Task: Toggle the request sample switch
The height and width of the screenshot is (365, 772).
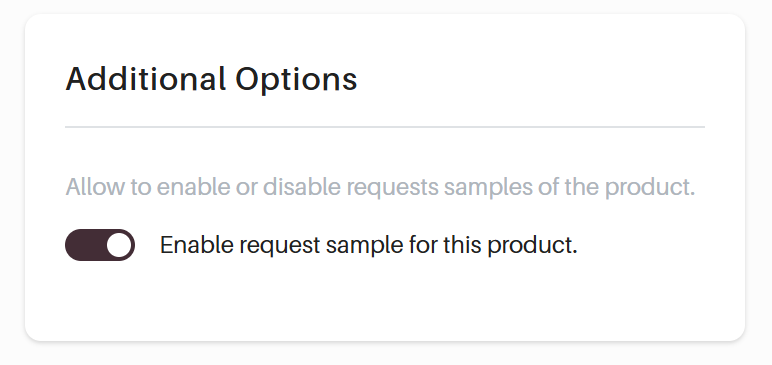Action: 100,245
